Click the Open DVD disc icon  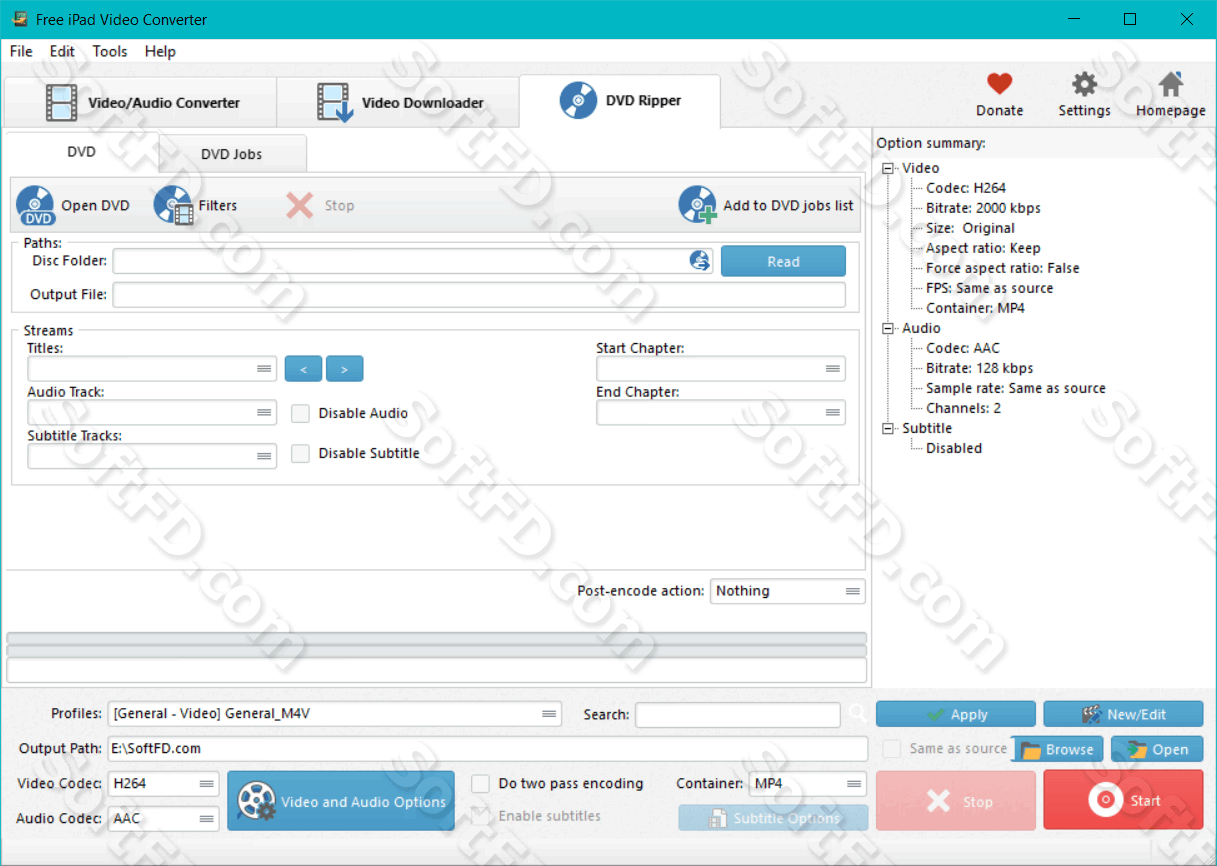36,205
